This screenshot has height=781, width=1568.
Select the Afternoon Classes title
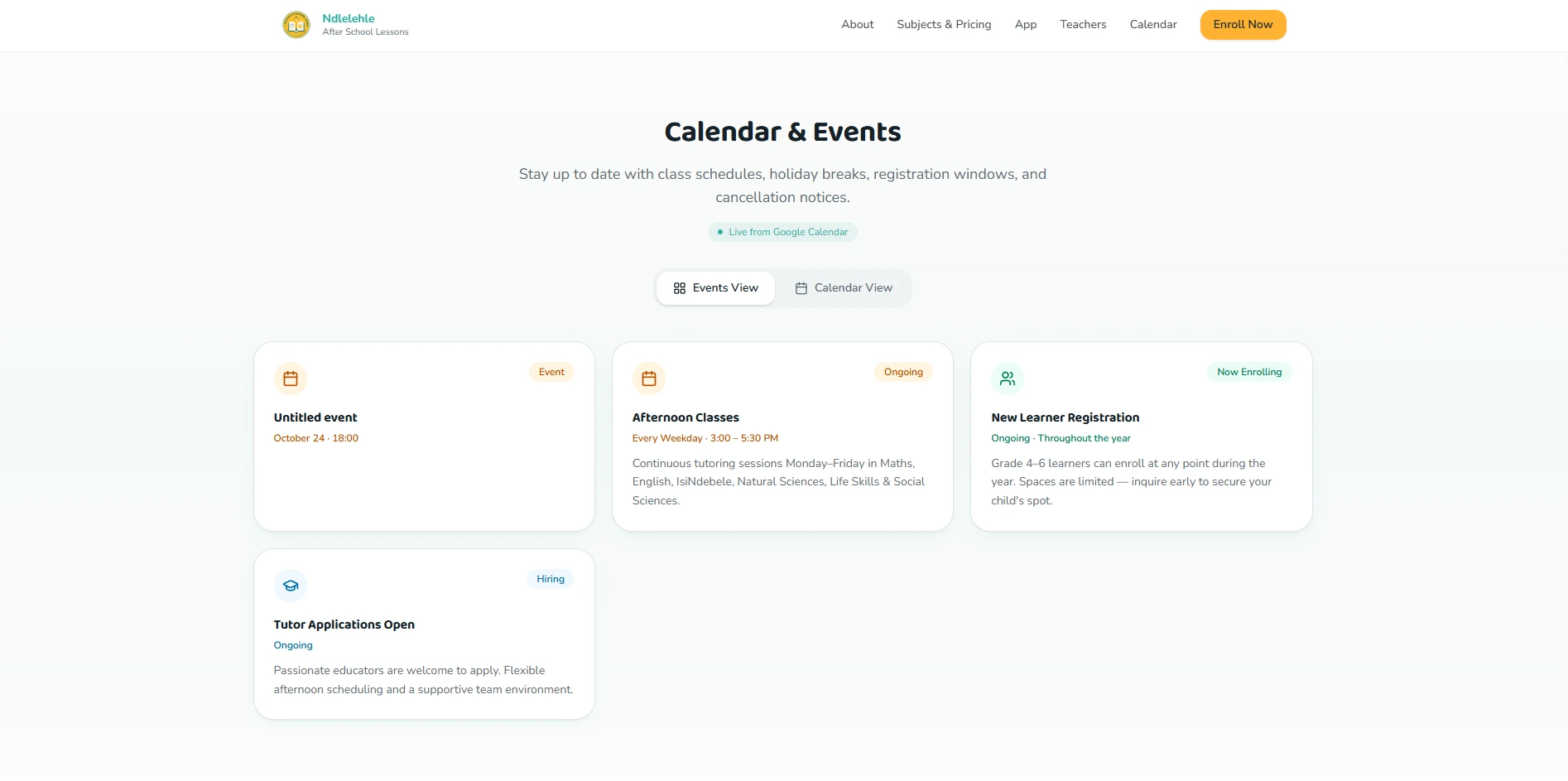click(x=685, y=417)
